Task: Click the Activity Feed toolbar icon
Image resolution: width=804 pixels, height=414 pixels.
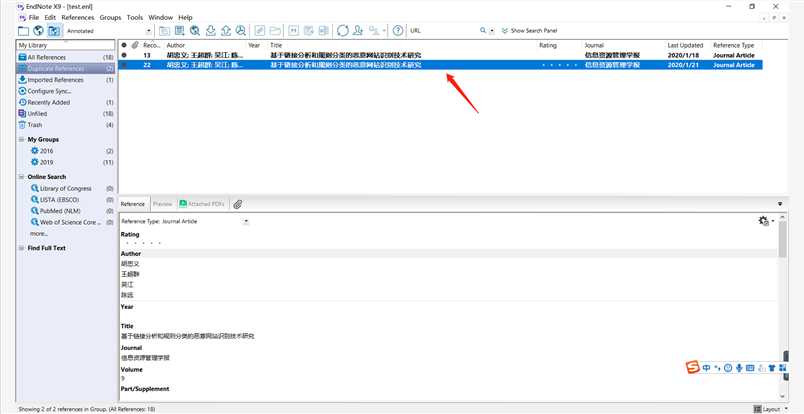Action: (x=374, y=31)
